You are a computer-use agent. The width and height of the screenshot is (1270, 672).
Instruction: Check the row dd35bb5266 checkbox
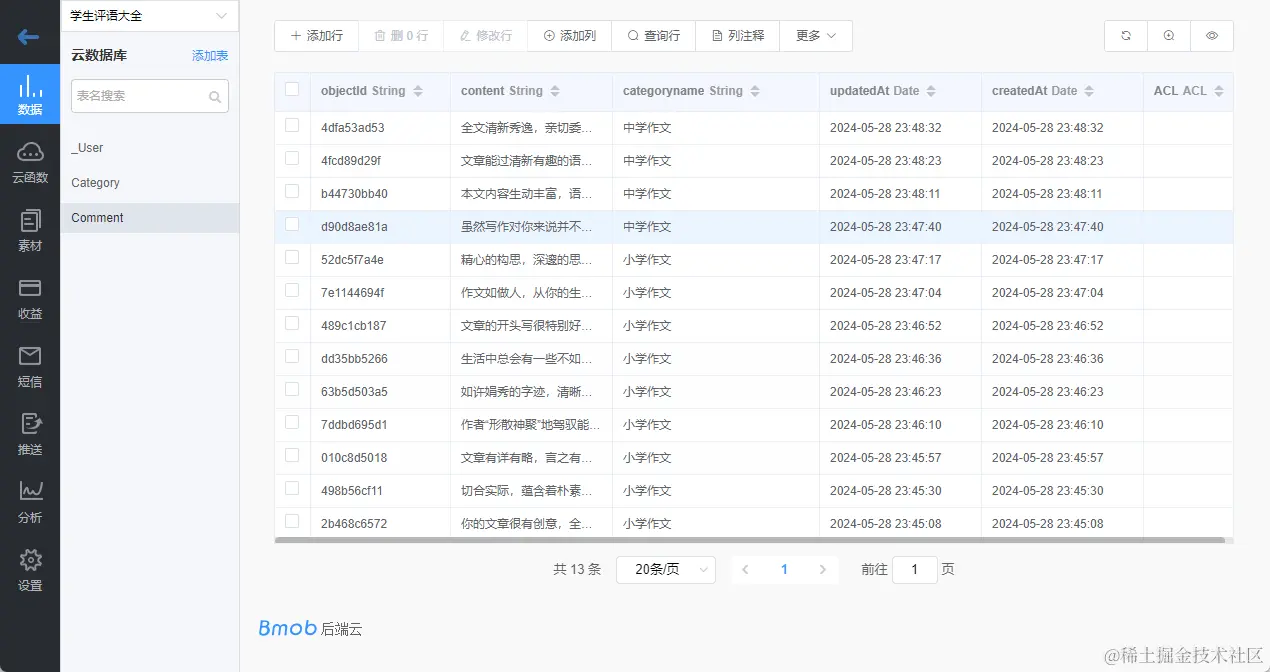[x=292, y=356]
